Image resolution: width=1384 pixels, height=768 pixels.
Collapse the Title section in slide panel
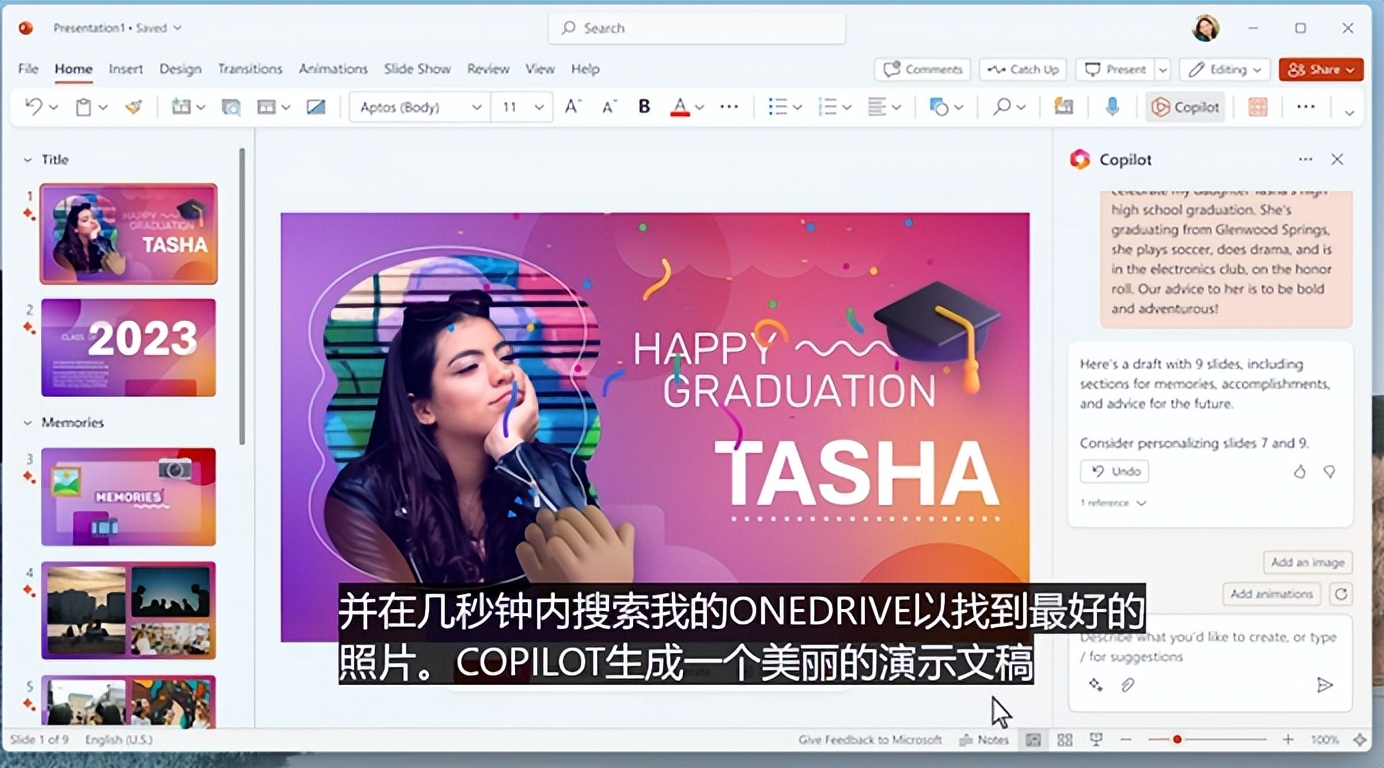point(27,159)
